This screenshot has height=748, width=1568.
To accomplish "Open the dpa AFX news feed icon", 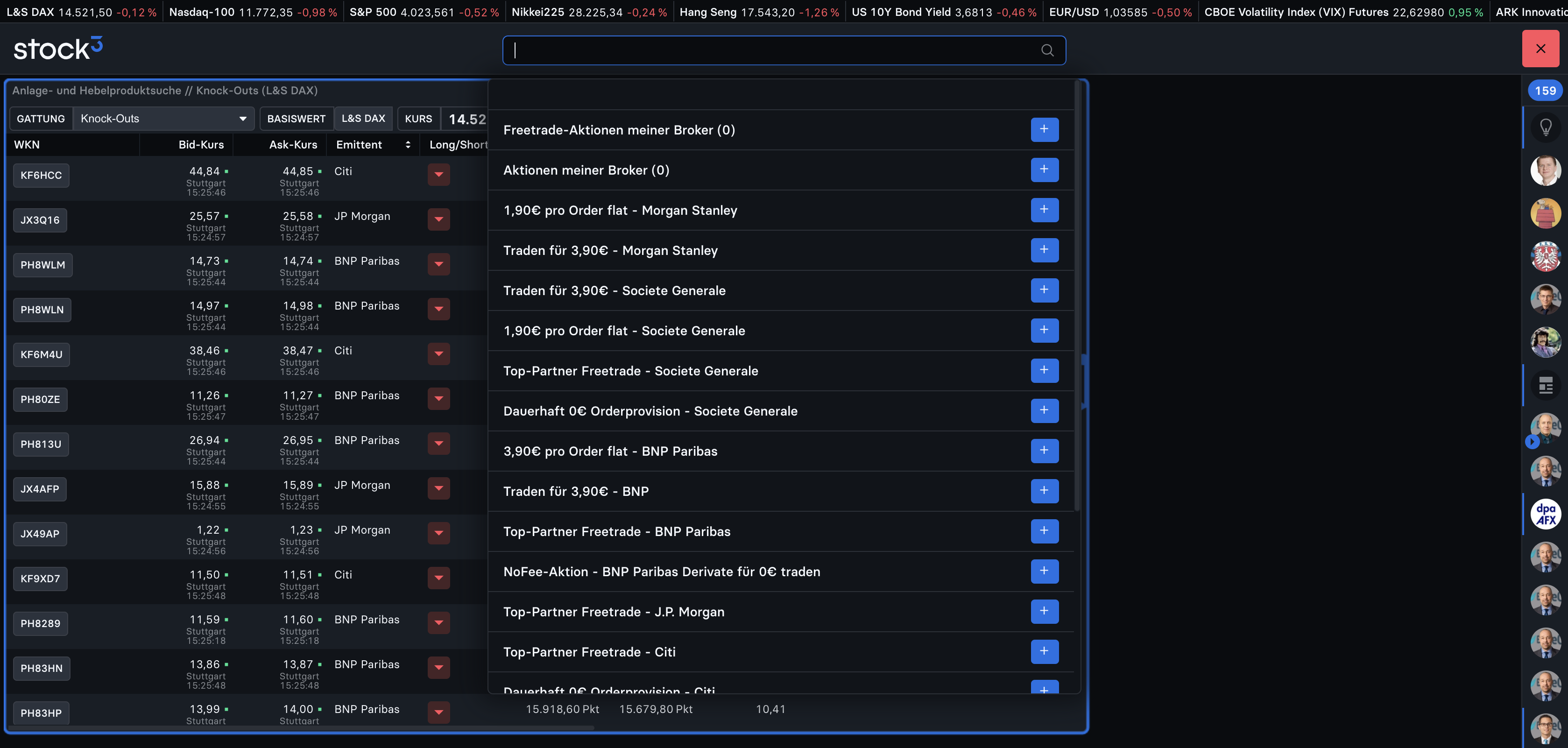I will 1546,514.
